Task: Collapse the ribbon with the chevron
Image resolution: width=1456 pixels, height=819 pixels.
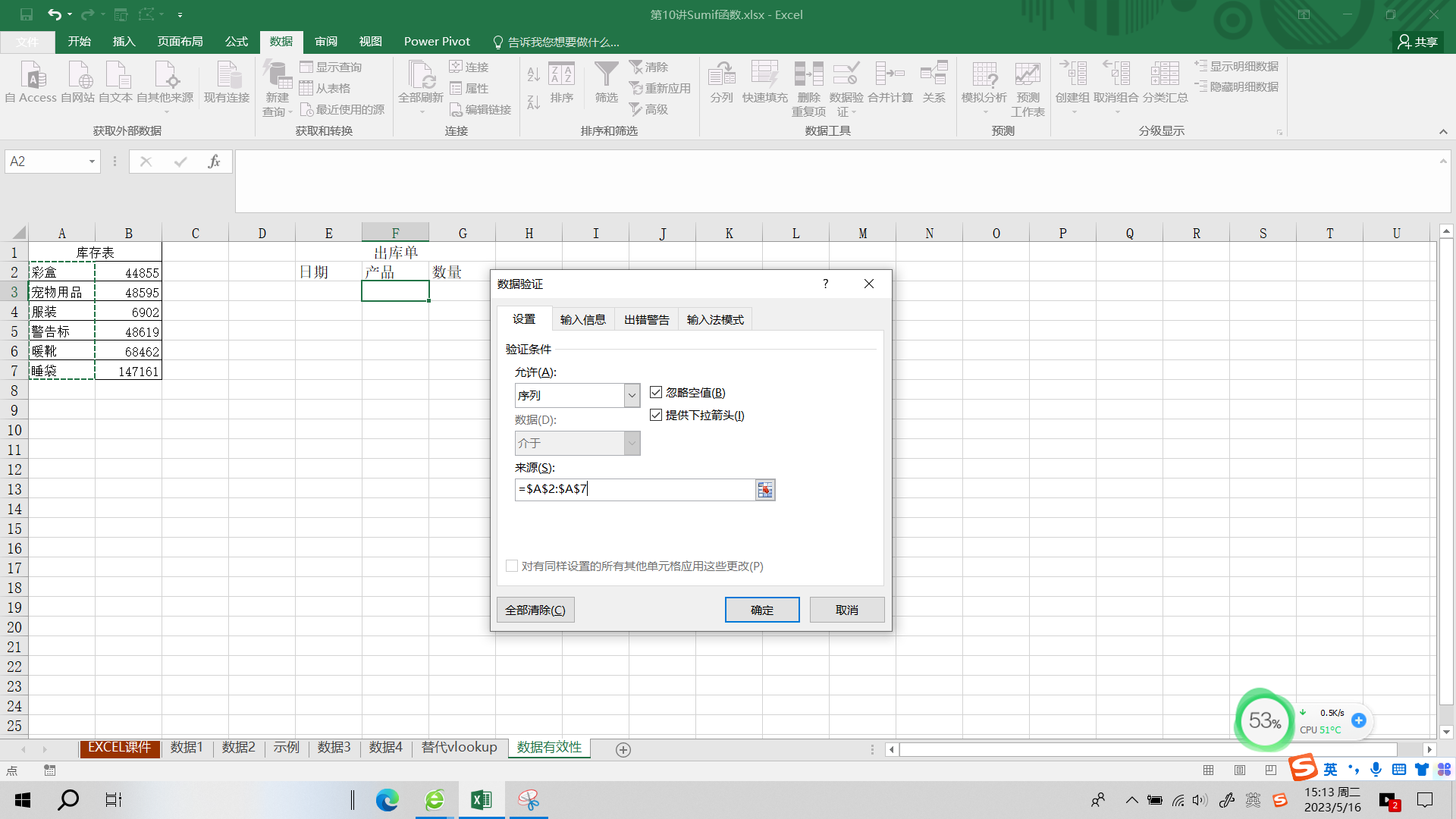Action: pos(1443,131)
